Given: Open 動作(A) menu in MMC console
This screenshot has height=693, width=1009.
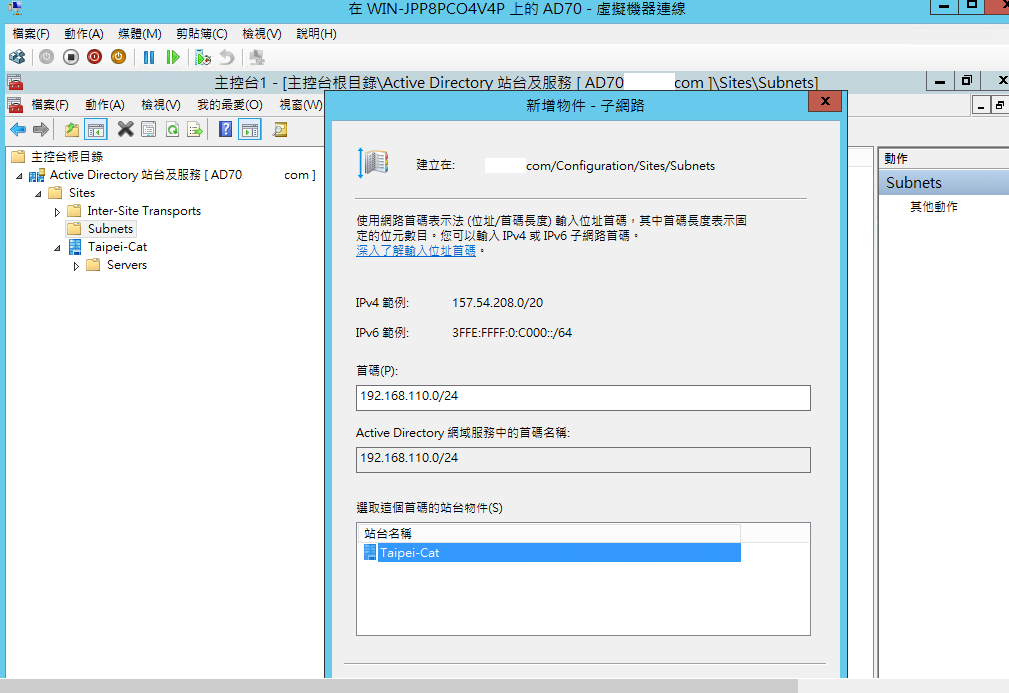Looking at the screenshot, I should tap(104, 105).
